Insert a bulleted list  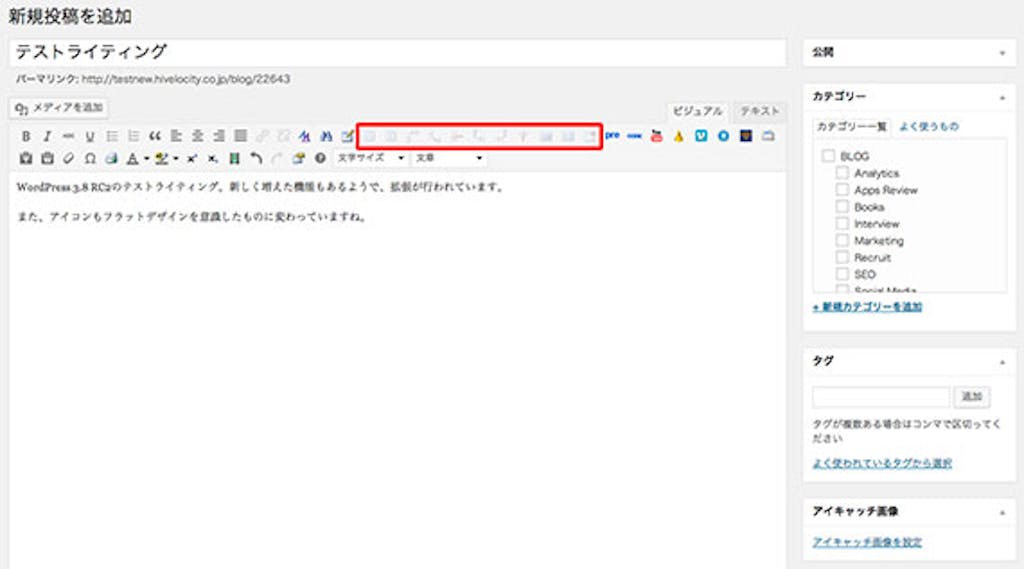[112, 136]
